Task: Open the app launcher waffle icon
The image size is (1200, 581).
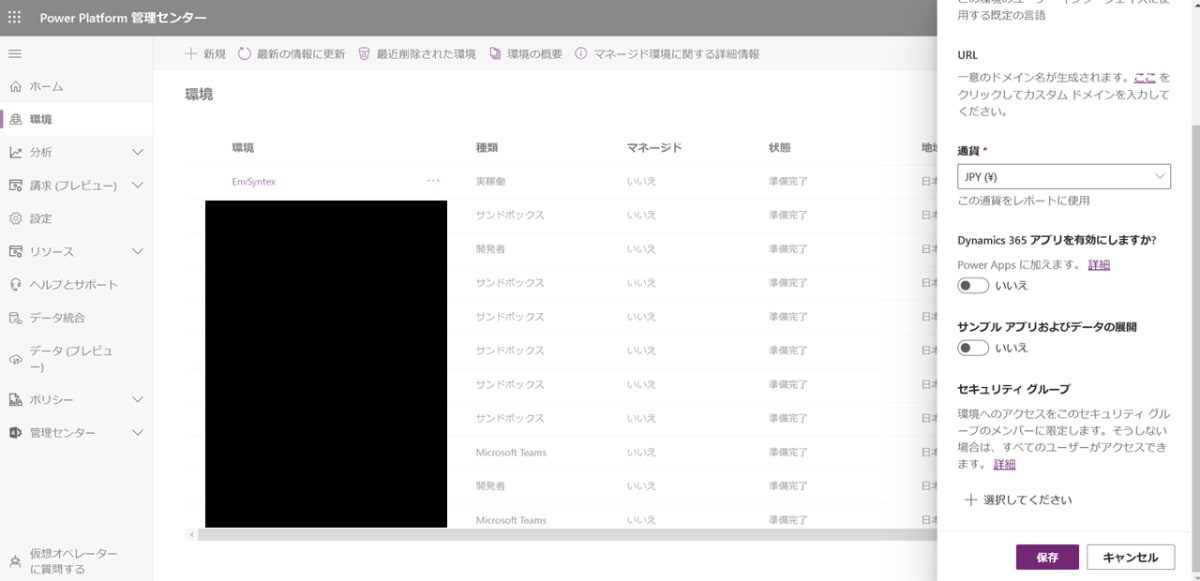Action: point(15,18)
